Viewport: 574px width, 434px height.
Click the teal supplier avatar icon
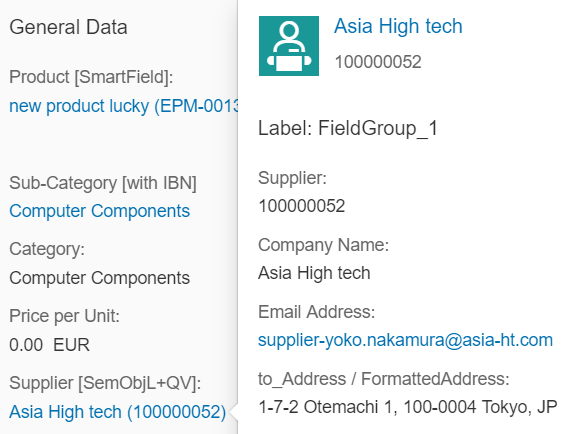pos(289,46)
